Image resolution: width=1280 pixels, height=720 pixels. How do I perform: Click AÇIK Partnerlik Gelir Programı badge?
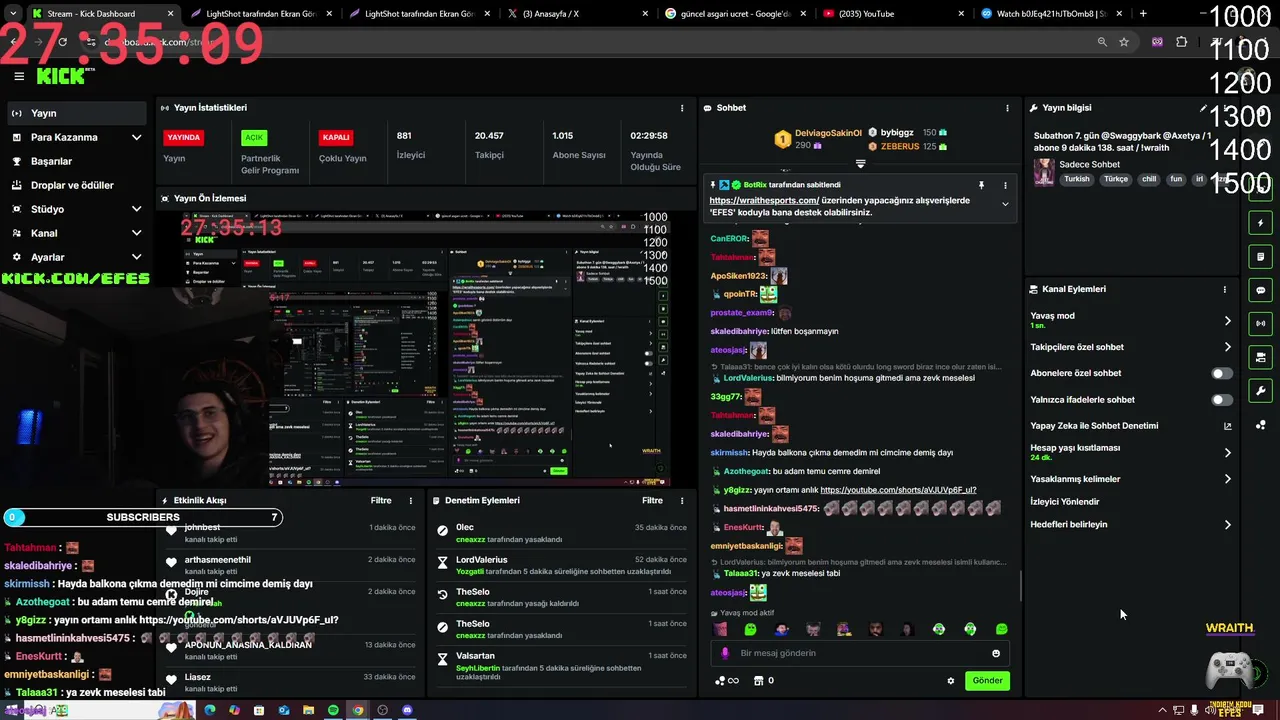click(x=254, y=138)
